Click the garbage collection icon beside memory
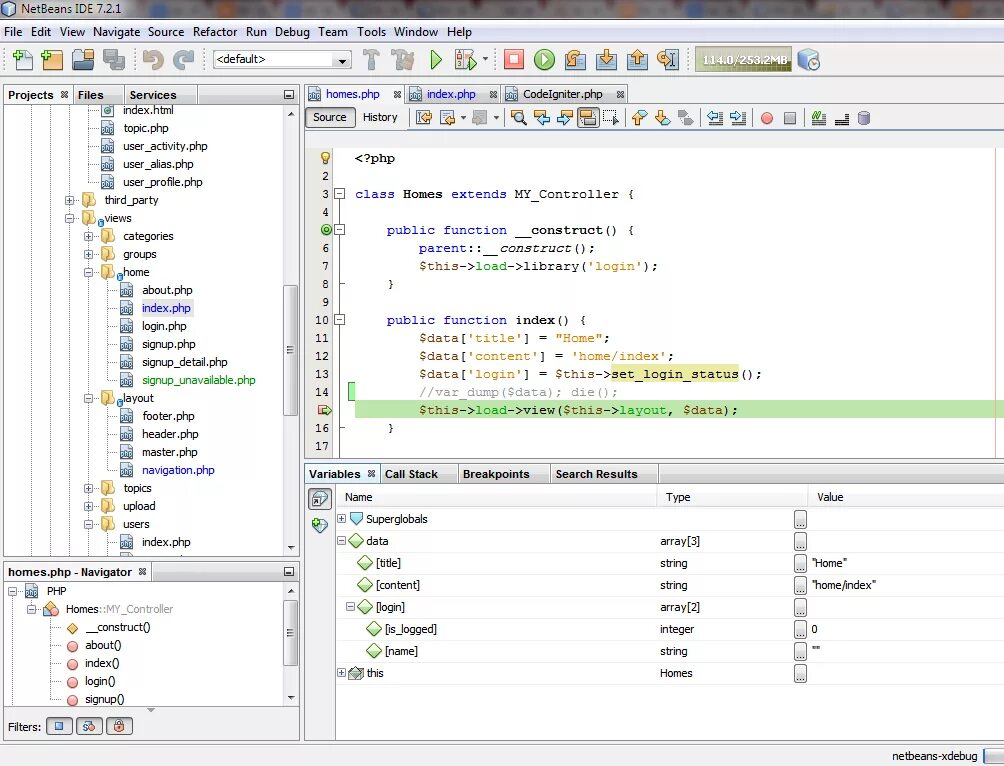The image size is (1004, 766). [x=809, y=60]
